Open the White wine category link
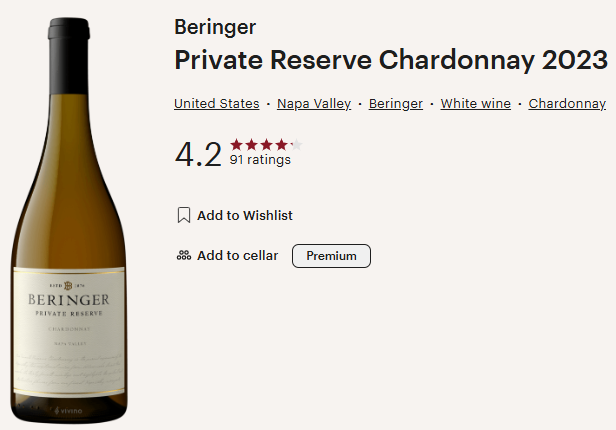Screen dimensions: 616x430 coord(475,104)
